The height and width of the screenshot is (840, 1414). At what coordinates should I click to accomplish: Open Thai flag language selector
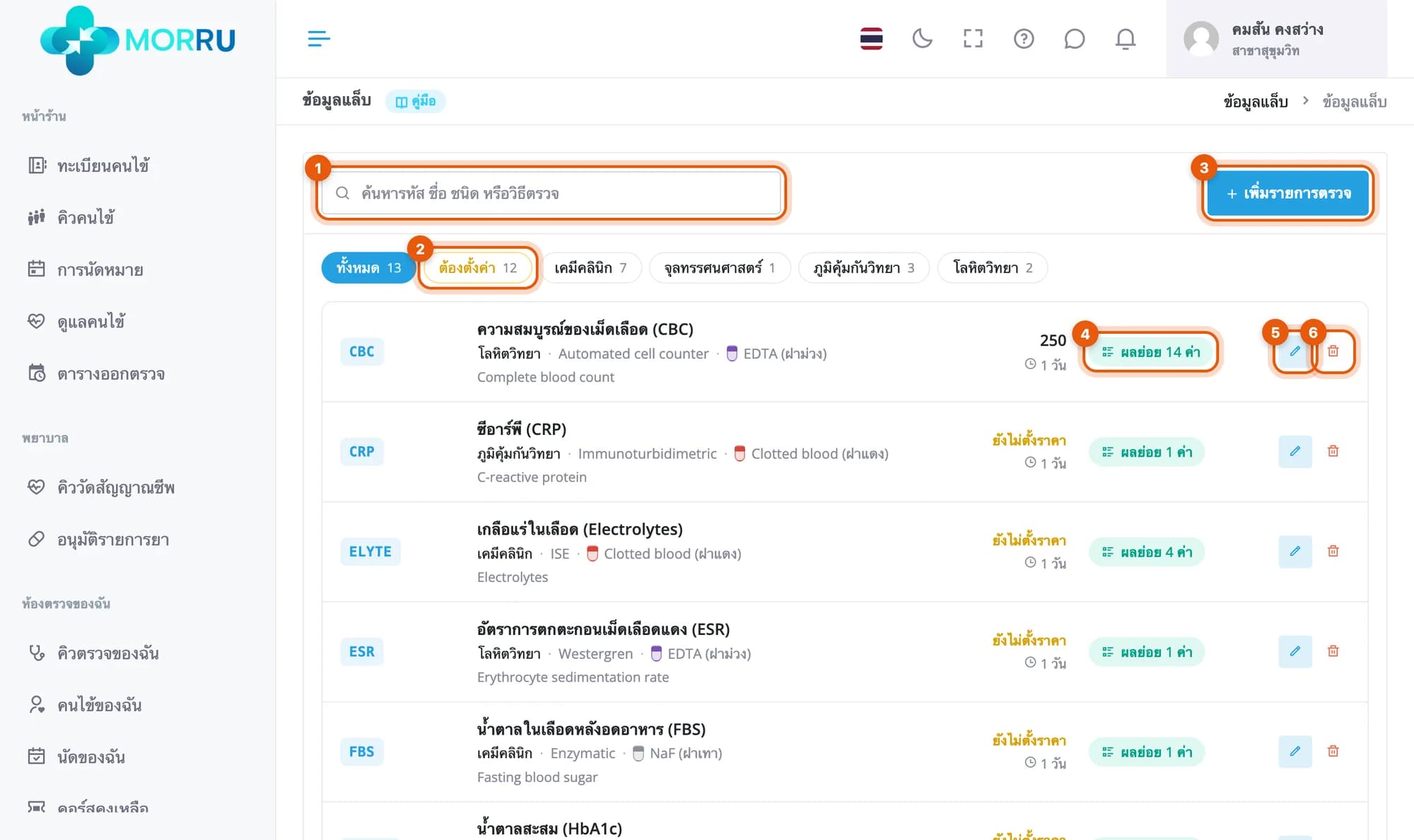[x=871, y=38]
